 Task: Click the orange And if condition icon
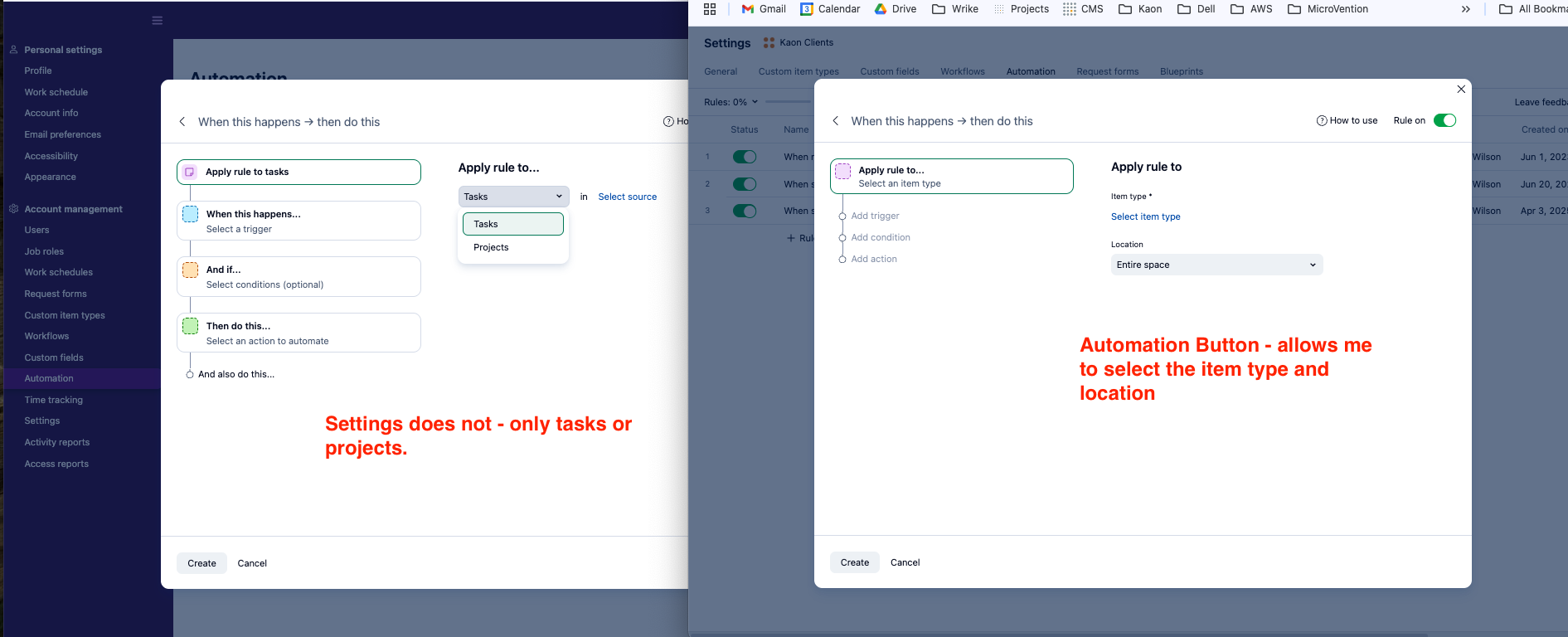190,270
